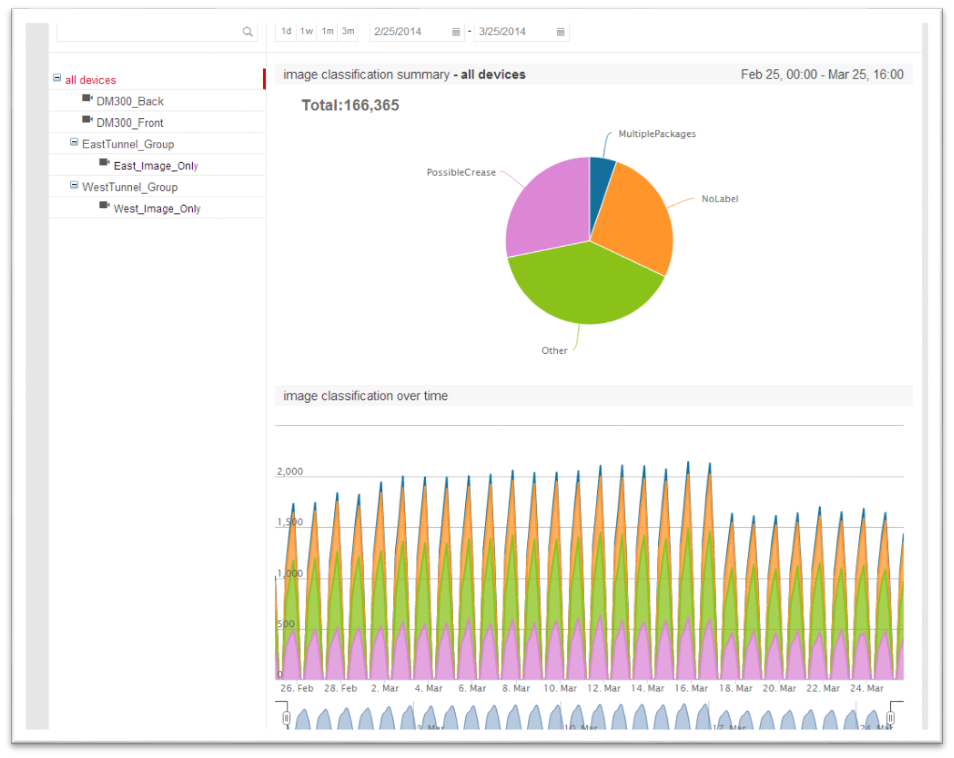Select the WestTunnel_Group tree item
Screen dimensions: 954x758
[x=128, y=187]
